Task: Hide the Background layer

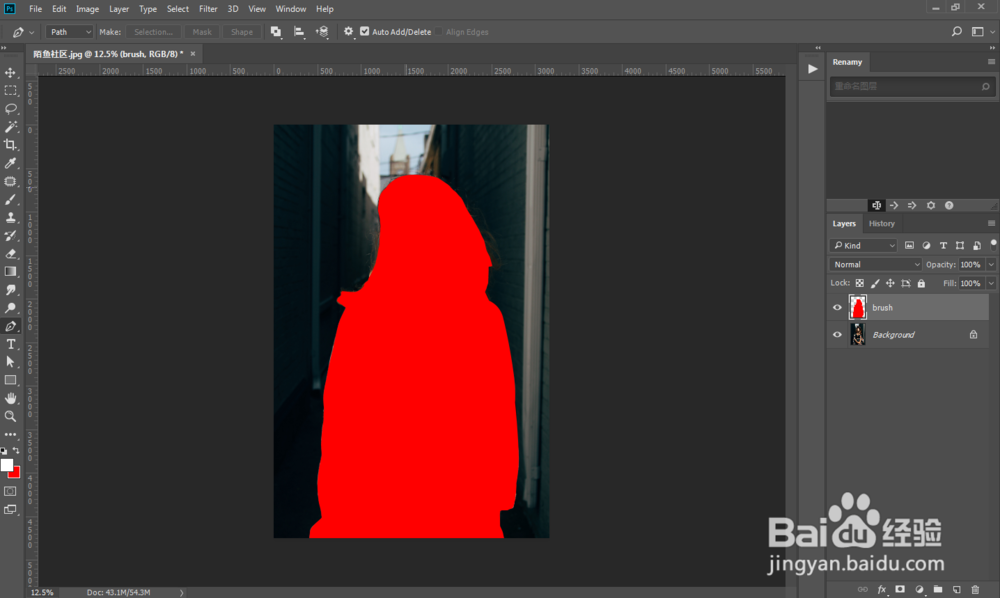Action: pyautogui.click(x=837, y=335)
